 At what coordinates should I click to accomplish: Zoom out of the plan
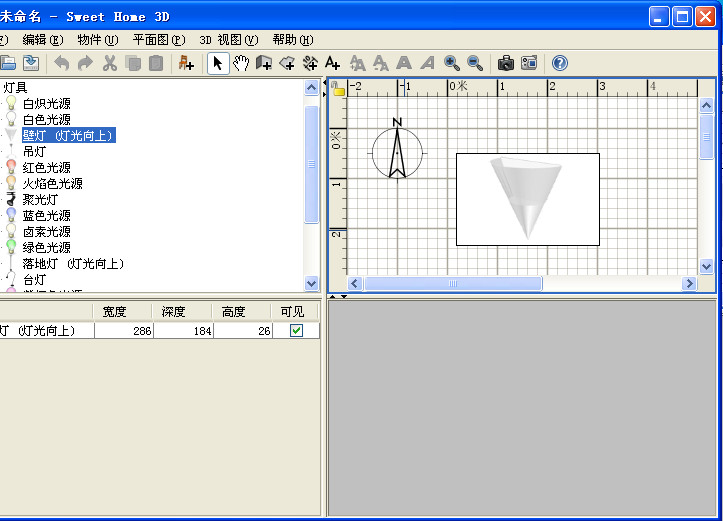[x=475, y=63]
